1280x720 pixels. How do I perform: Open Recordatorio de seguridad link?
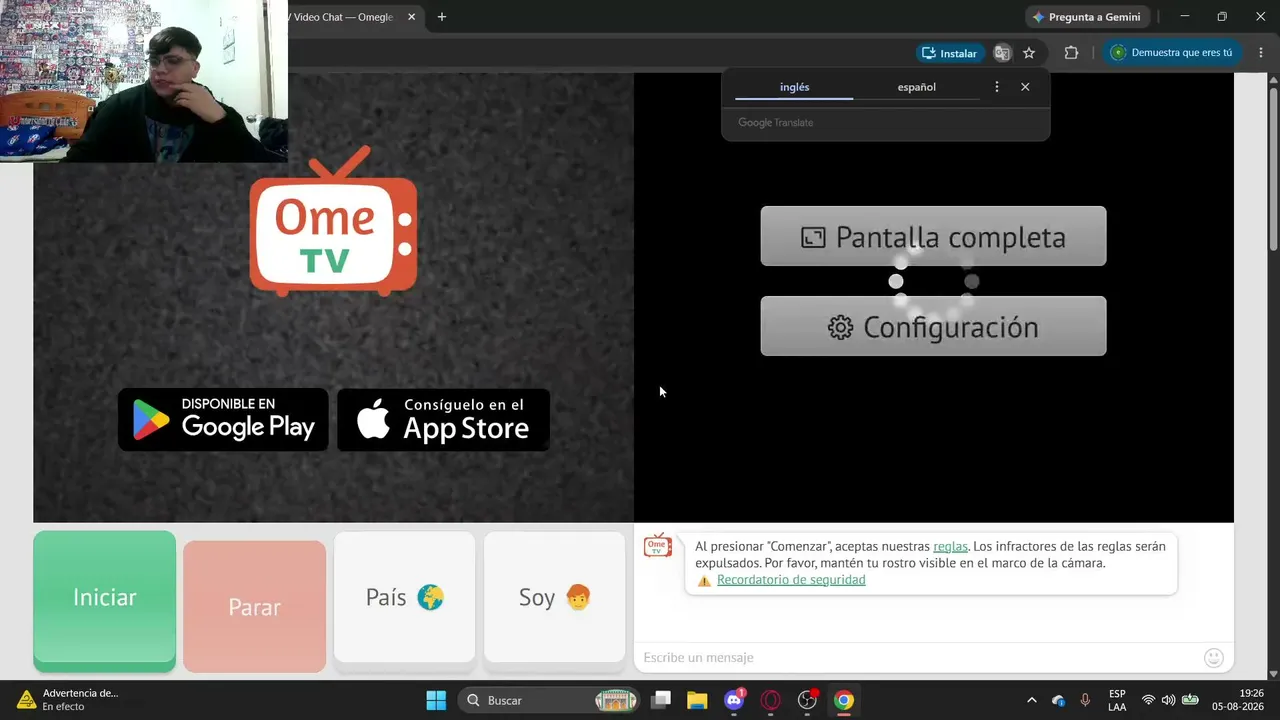(791, 580)
